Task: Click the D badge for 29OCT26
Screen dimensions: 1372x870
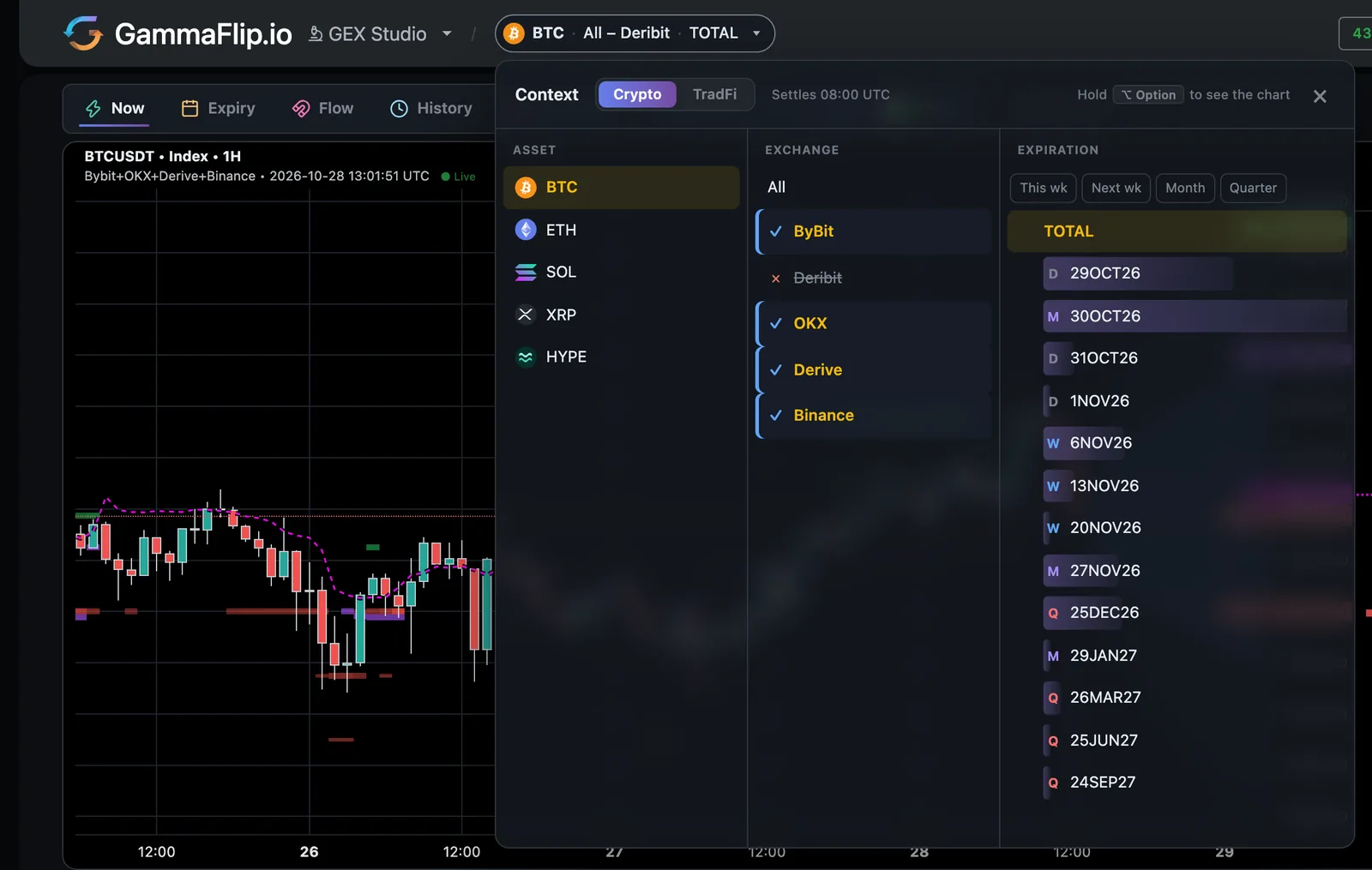Action: coord(1053,273)
